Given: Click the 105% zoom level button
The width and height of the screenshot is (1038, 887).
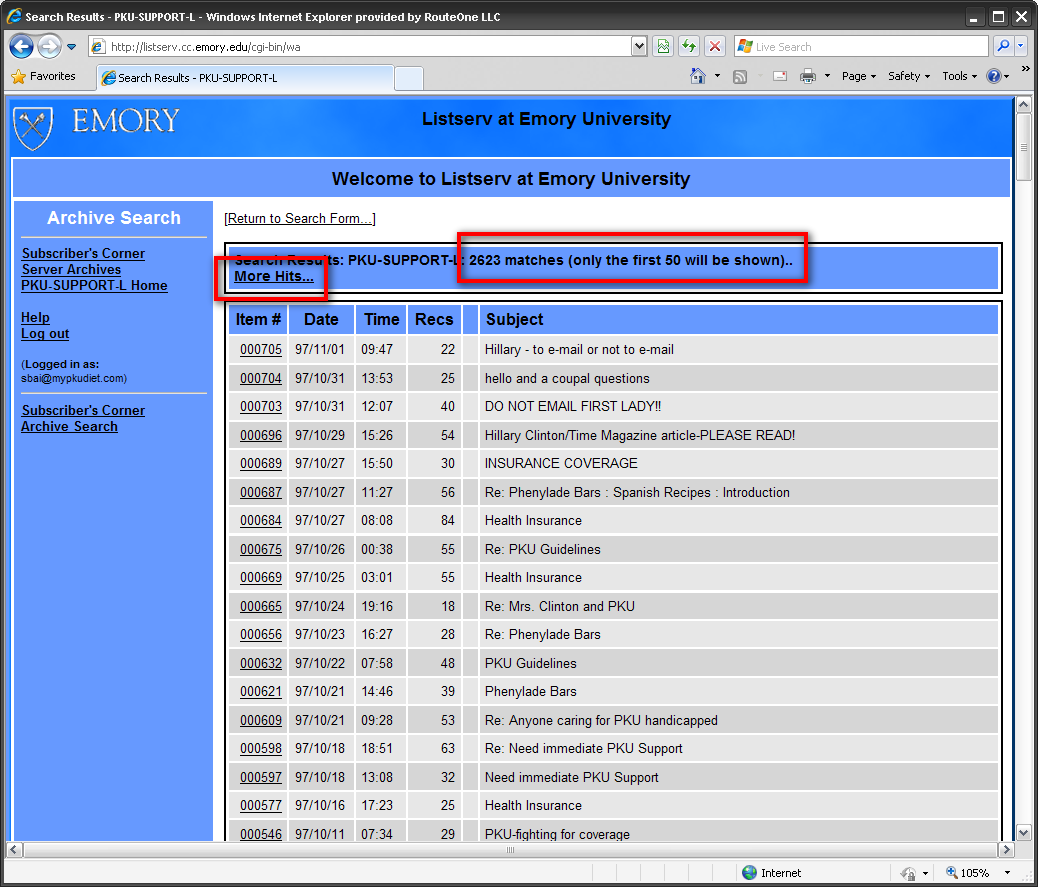Looking at the screenshot, I should [967, 872].
